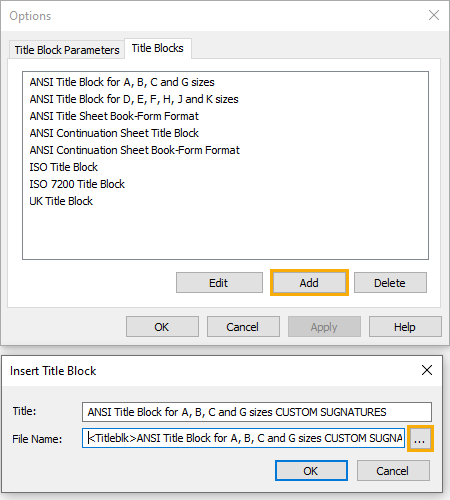This screenshot has height=500, width=450.
Task: Select ISO 7200 Title Block entry
Action: pyautogui.click(x=77, y=184)
